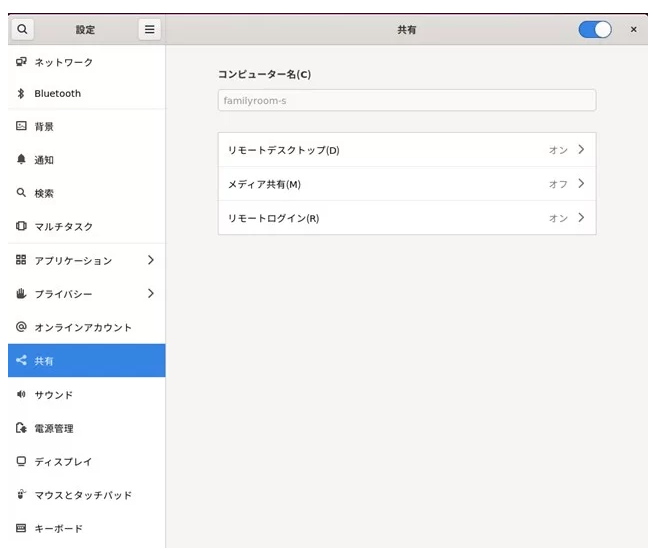Open 電源管理 settings
The image size is (653, 553).
pyautogui.click(x=87, y=428)
